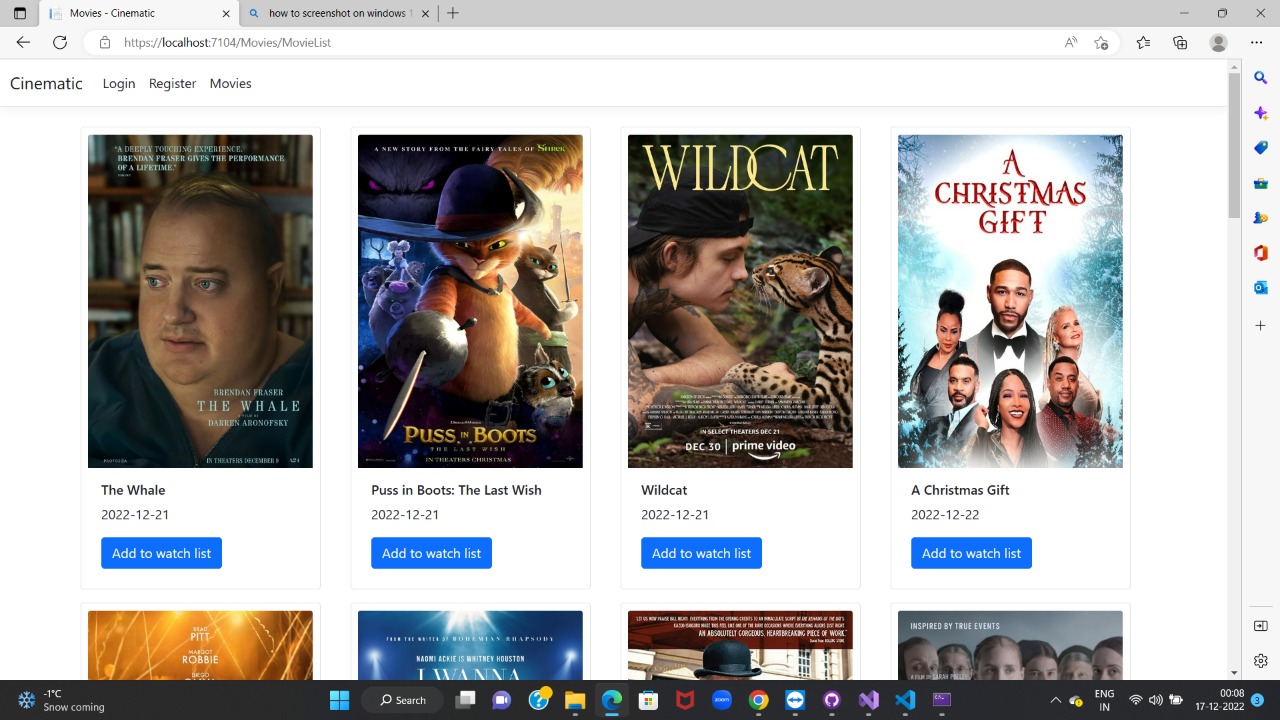The width and height of the screenshot is (1280, 720).
Task: Close the Movies - Cinematic tab
Action: 225,13
